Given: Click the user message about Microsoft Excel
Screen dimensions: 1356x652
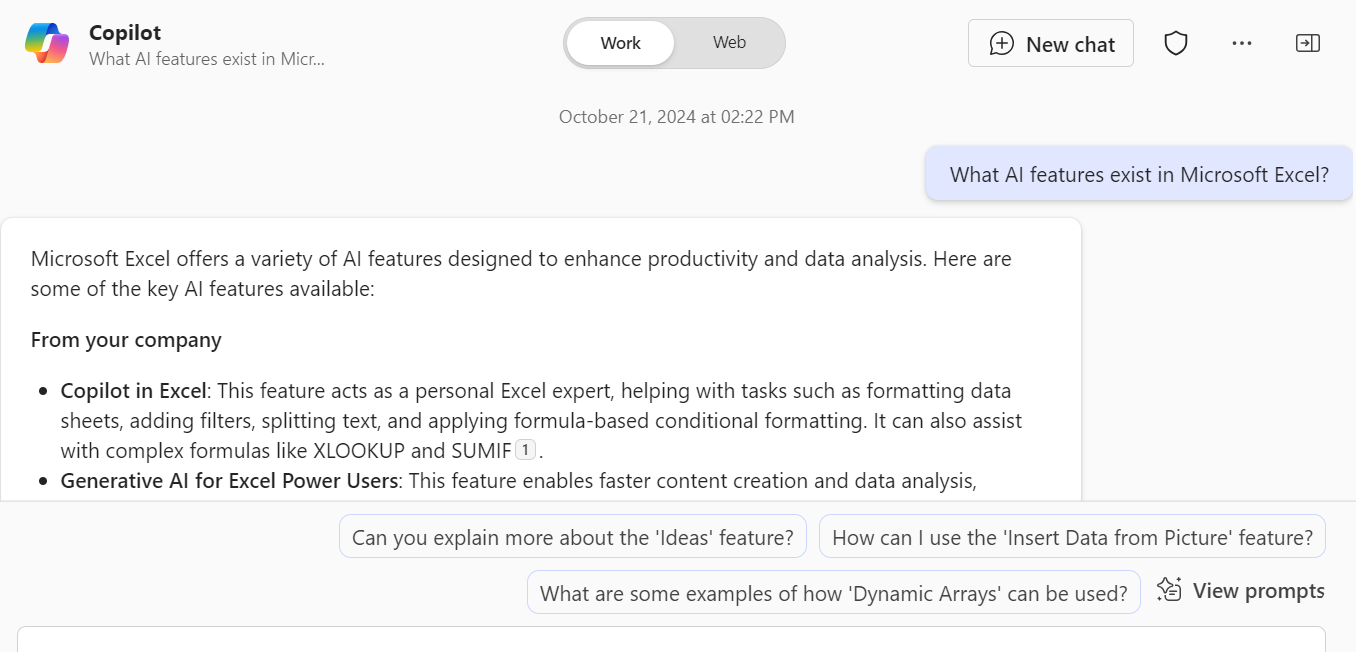Looking at the screenshot, I should click(1139, 174).
